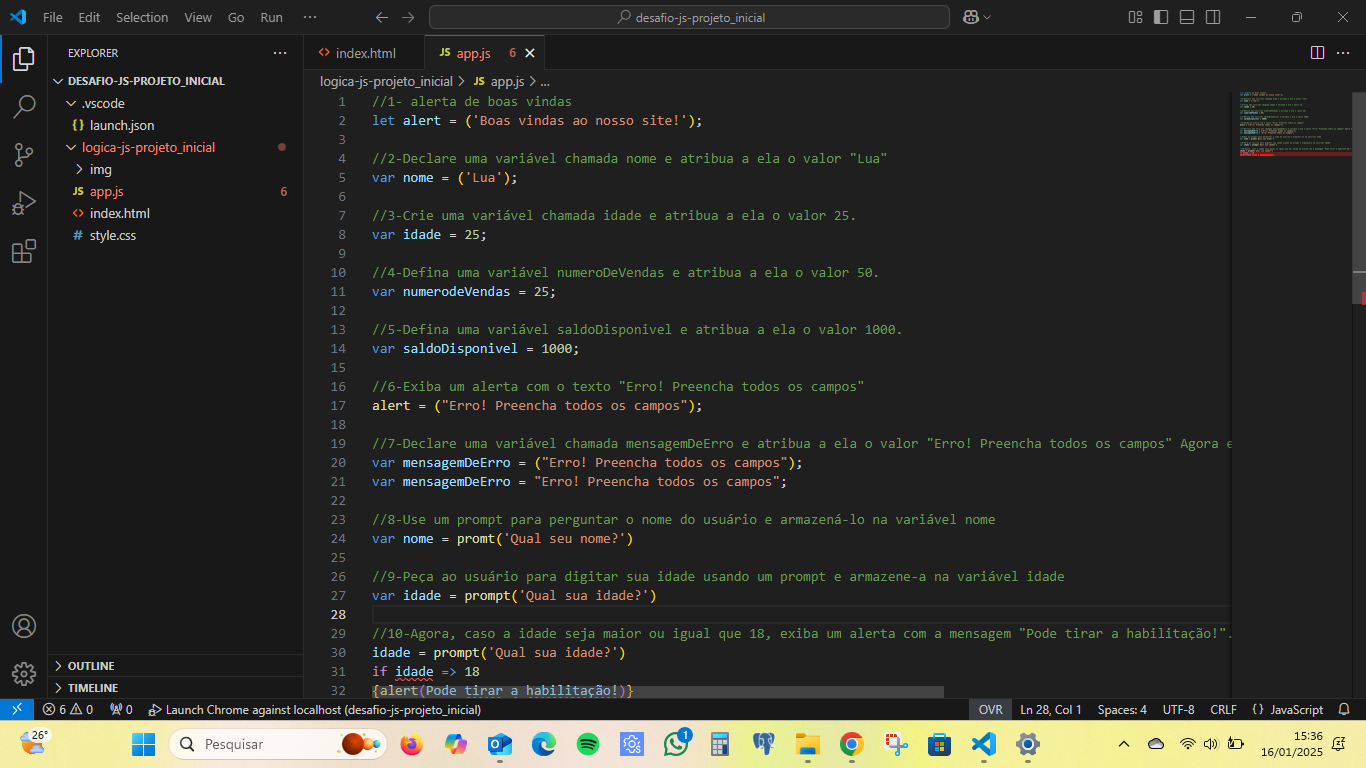Show hidden system tray icons
The width and height of the screenshot is (1366, 768).
tap(1124, 744)
